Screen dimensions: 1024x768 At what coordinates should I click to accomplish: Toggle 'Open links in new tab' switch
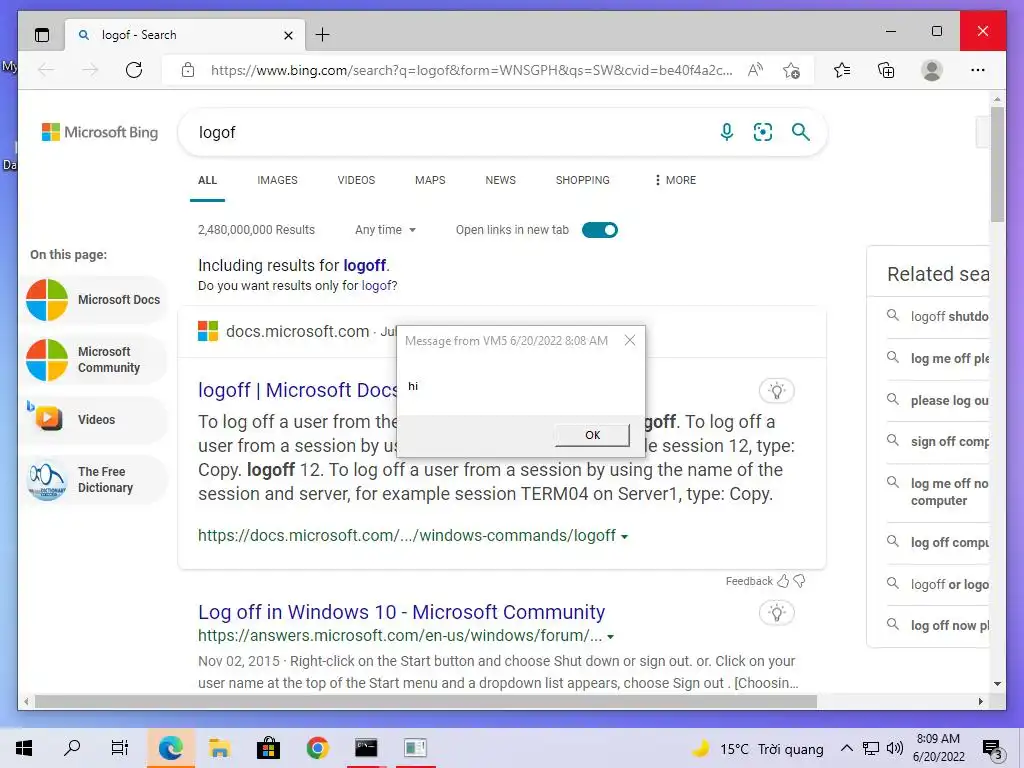(600, 230)
